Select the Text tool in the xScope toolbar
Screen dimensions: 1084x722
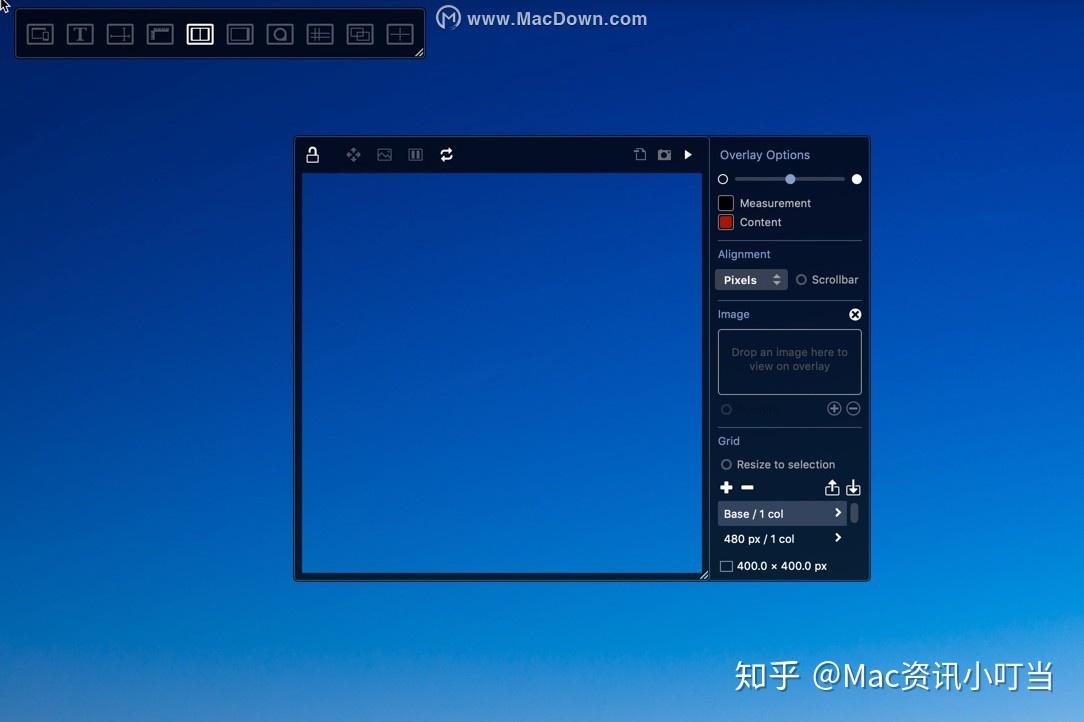point(80,33)
